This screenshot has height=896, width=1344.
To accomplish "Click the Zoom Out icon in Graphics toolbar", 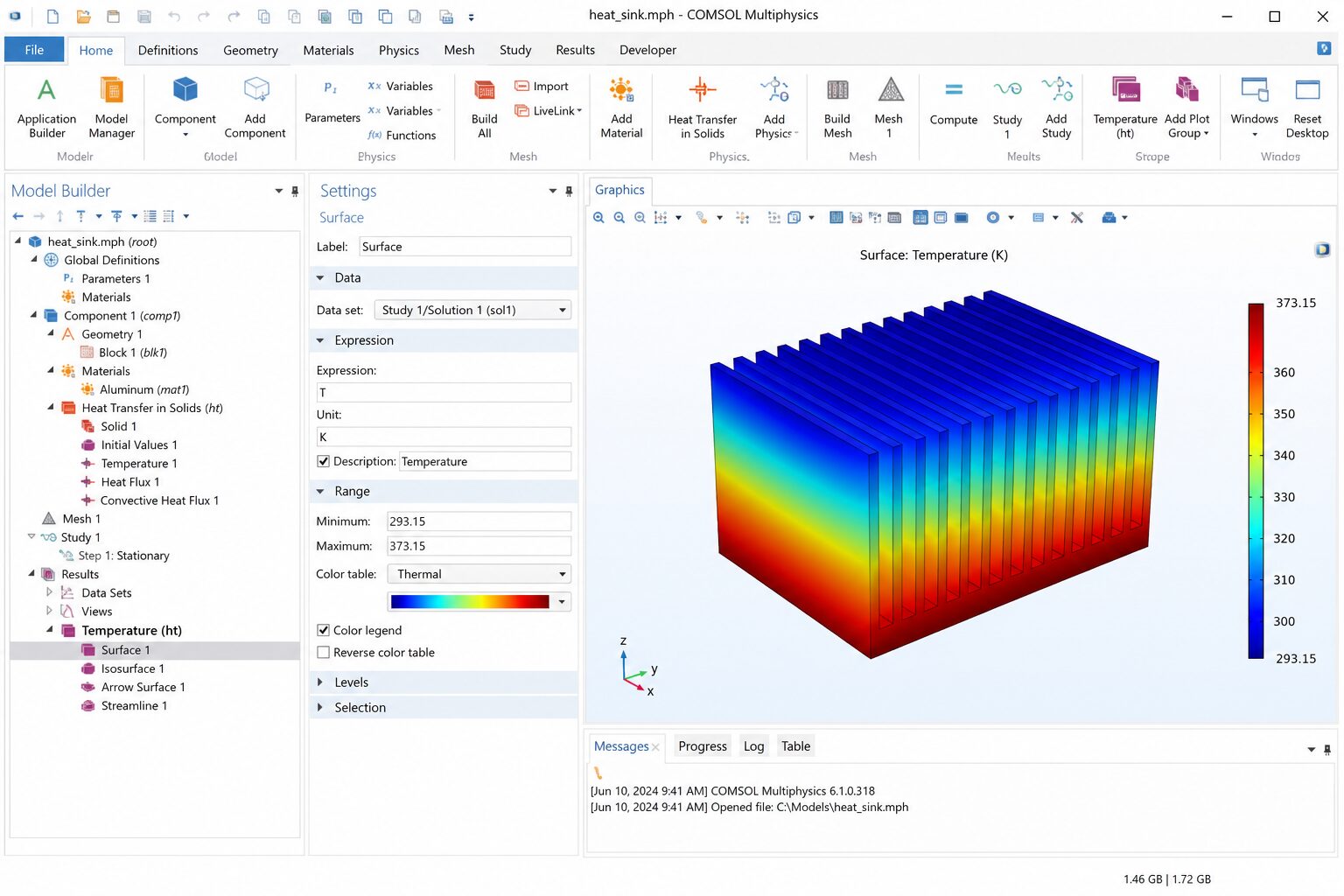I will pyautogui.click(x=619, y=218).
